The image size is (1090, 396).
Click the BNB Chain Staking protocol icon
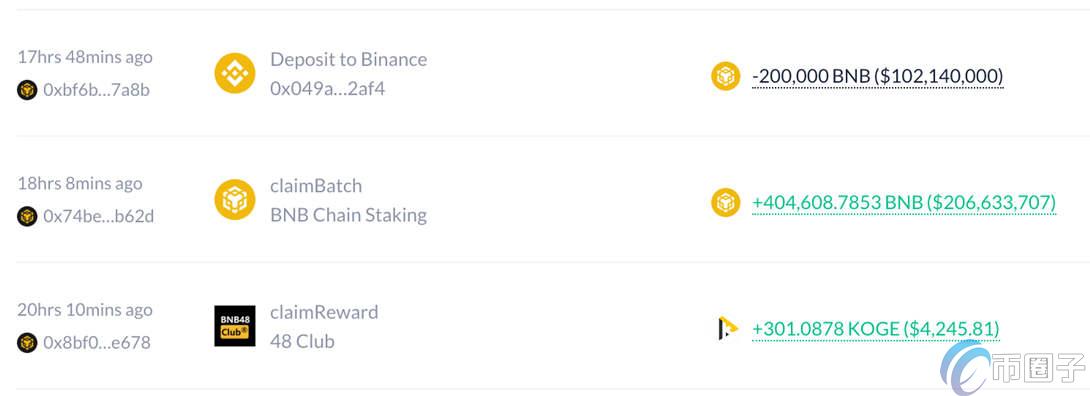235,199
